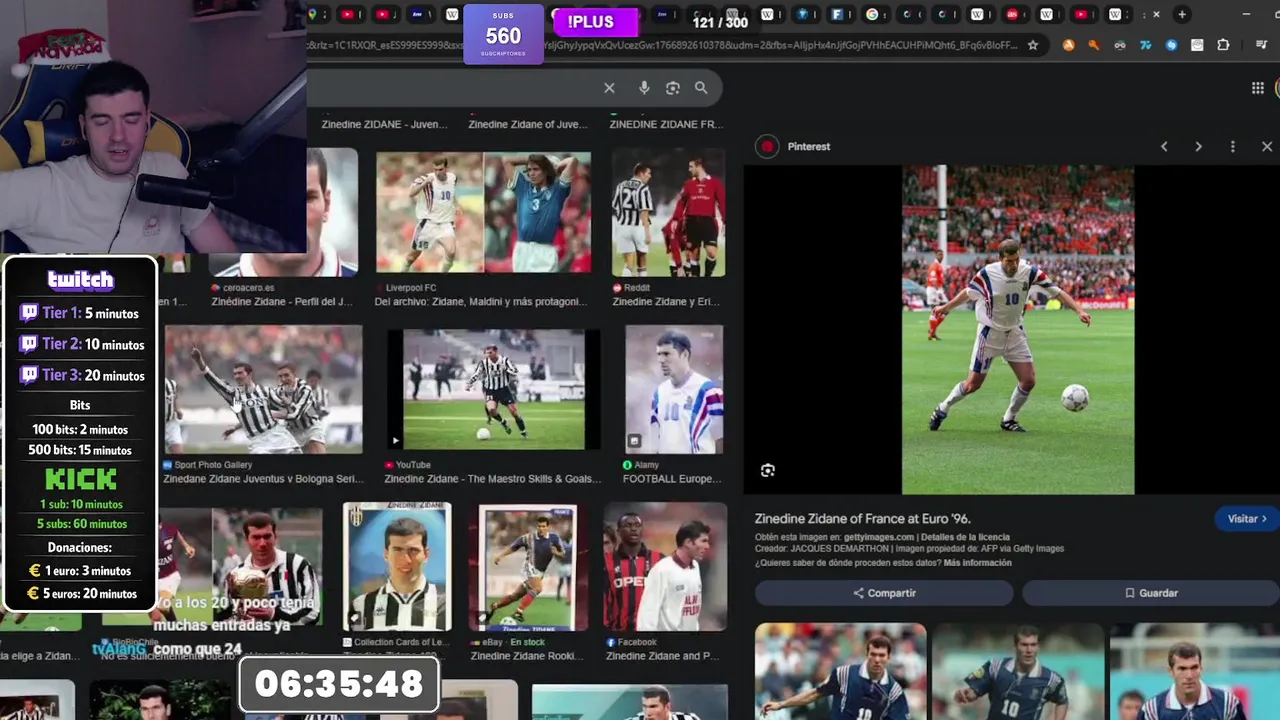The height and width of the screenshot is (720, 1280).
Task: Open the Alamy FOOTBALL Europe thumbnail
Action: pos(674,389)
